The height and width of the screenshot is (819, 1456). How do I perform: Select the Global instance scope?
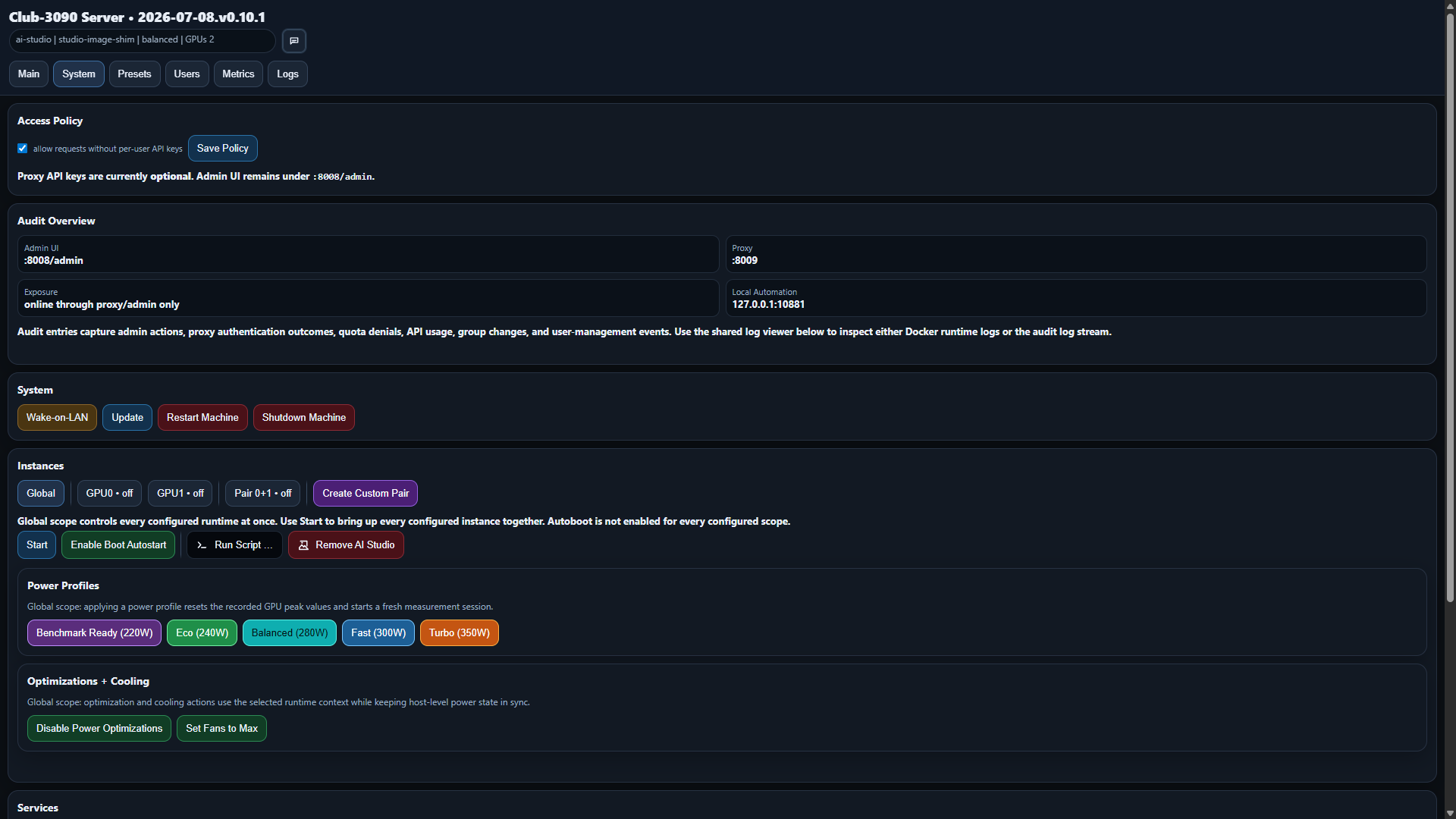pyautogui.click(x=41, y=494)
